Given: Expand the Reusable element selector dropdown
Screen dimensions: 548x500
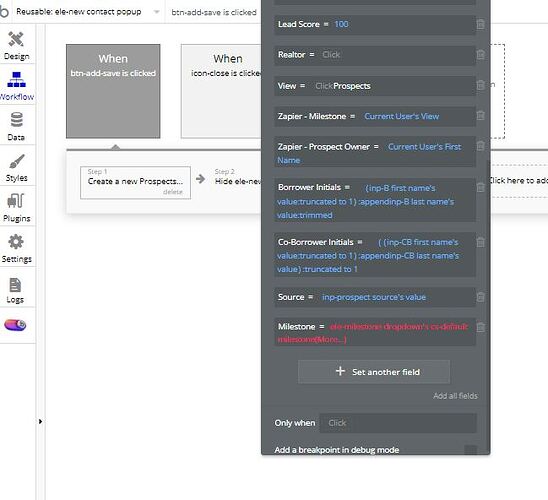Looking at the screenshot, I should point(157,12).
